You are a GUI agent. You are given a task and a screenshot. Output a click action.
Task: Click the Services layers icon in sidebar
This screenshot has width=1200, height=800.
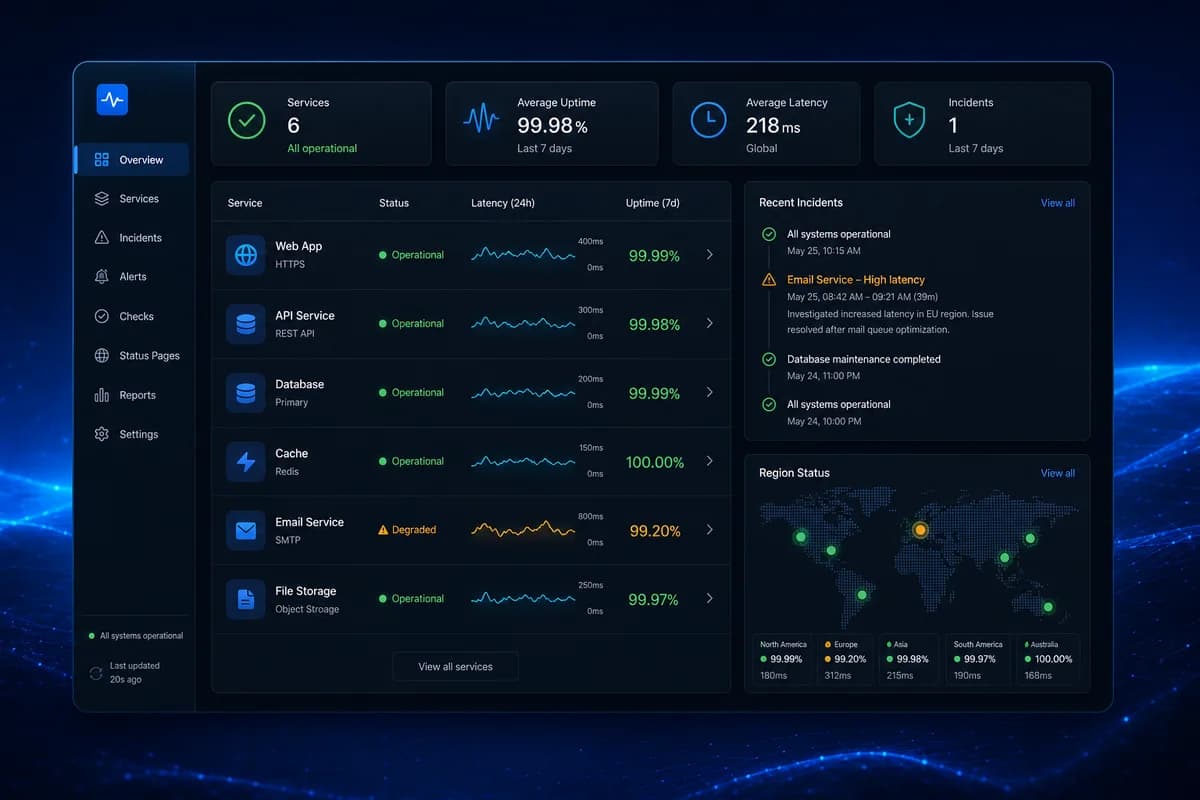pos(101,199)
